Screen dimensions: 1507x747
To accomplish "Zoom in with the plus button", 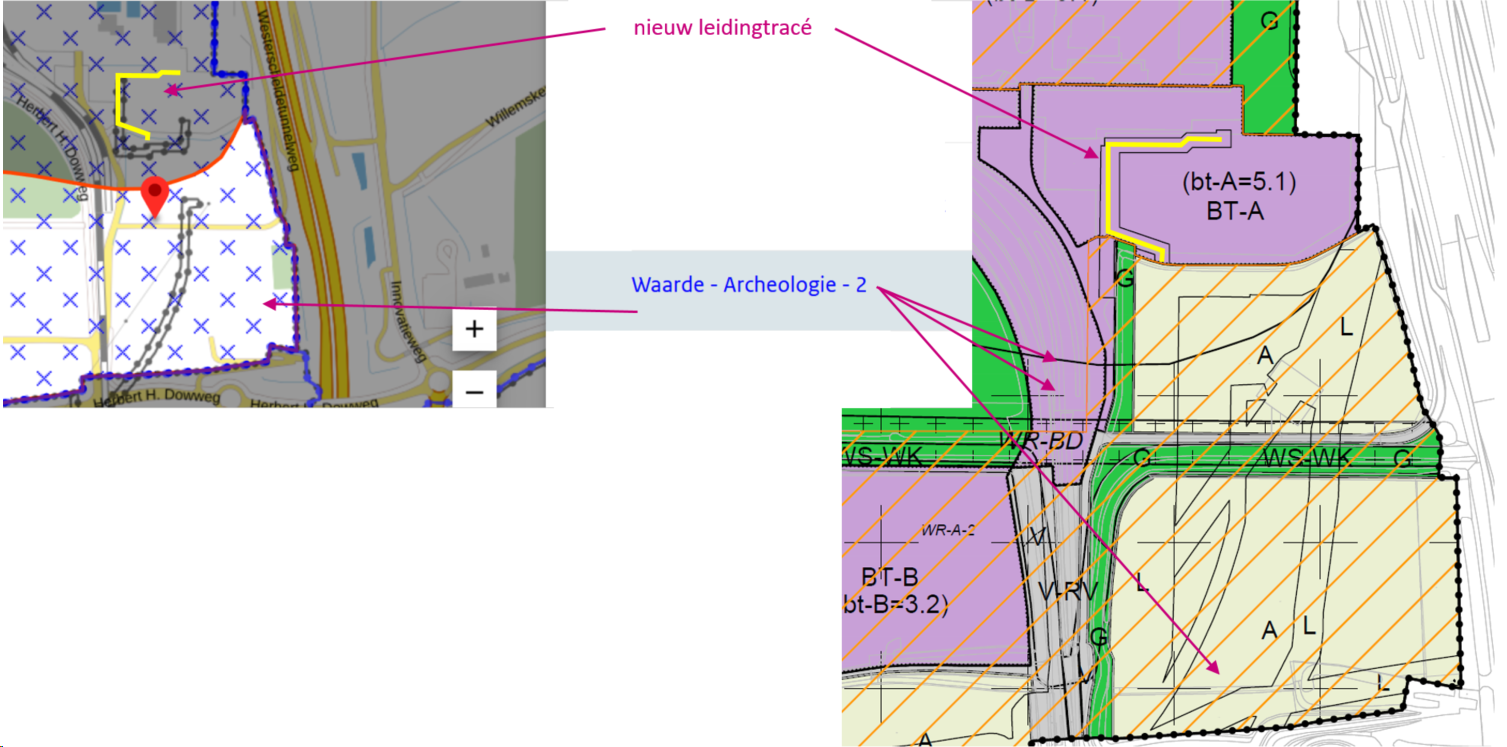I will tap(474, 329).
